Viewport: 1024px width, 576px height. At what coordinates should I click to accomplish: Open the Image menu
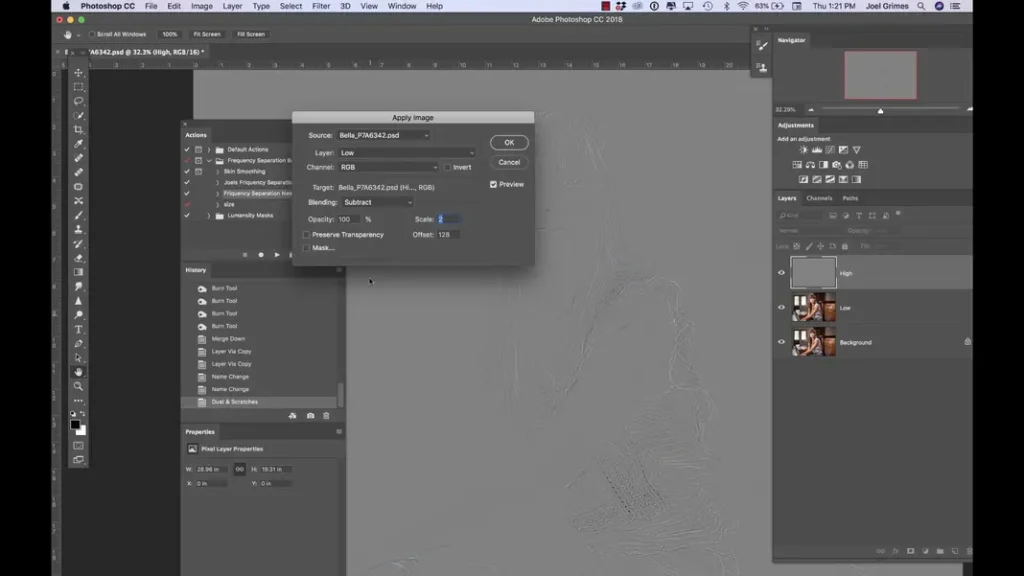click(202, 6)
